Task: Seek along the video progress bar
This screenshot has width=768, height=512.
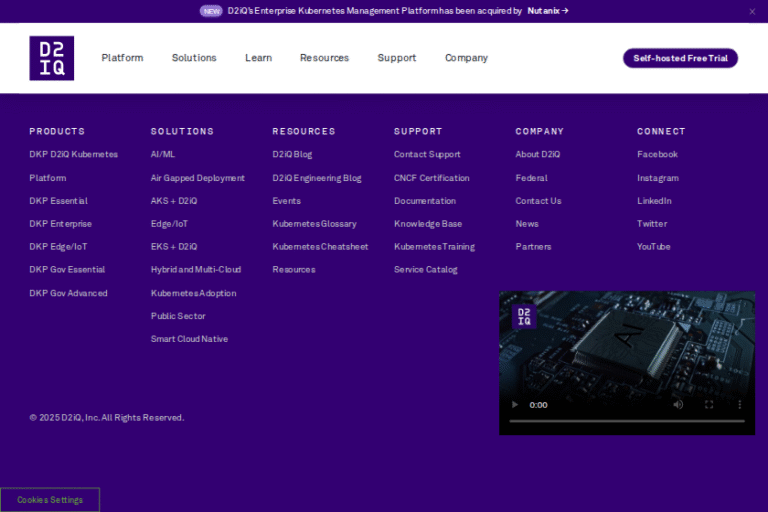Action: [627, 421]
